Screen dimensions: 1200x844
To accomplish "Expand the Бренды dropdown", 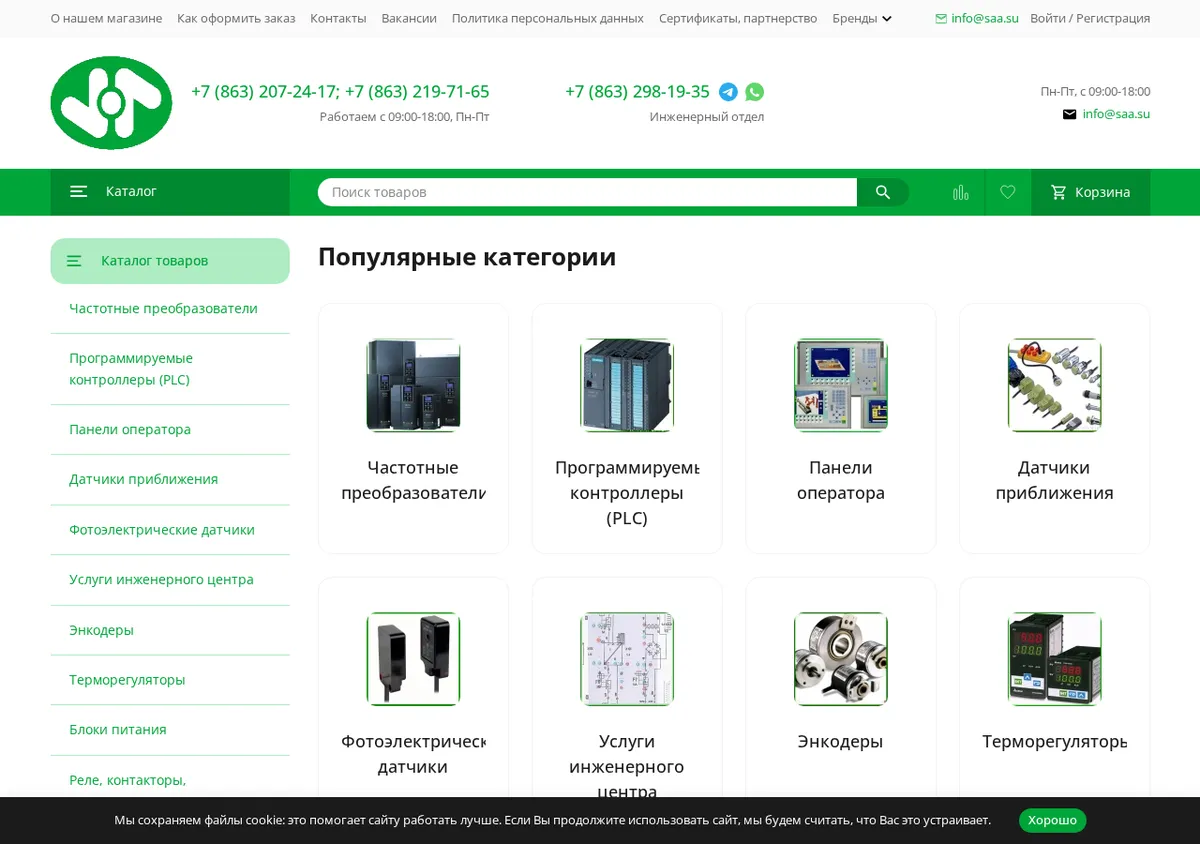I will [862, 18].
